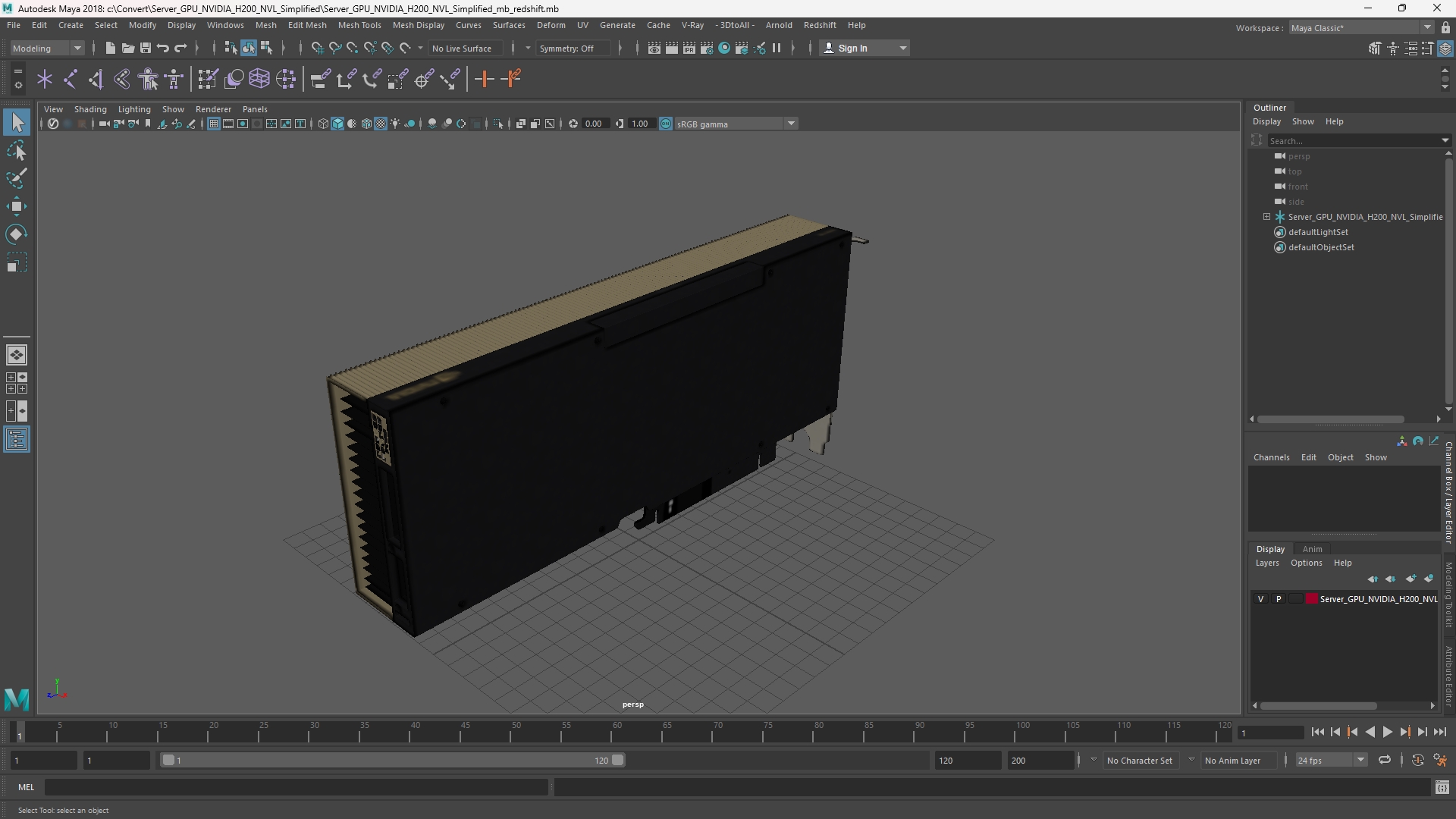
Task: Toggle the Auto Keyframe button
Action: [x=1417, y=760]
